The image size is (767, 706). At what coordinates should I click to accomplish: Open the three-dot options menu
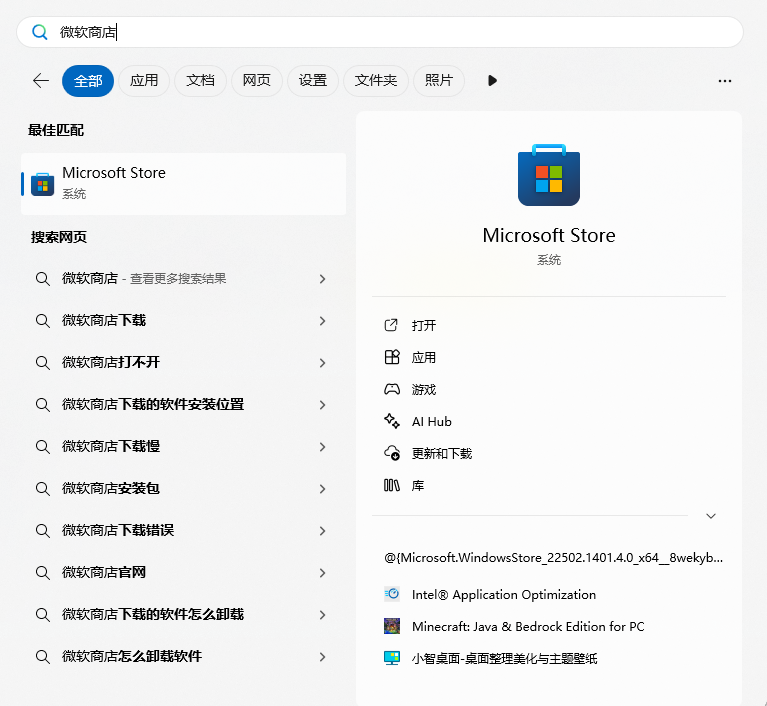(x=725, y=81)
